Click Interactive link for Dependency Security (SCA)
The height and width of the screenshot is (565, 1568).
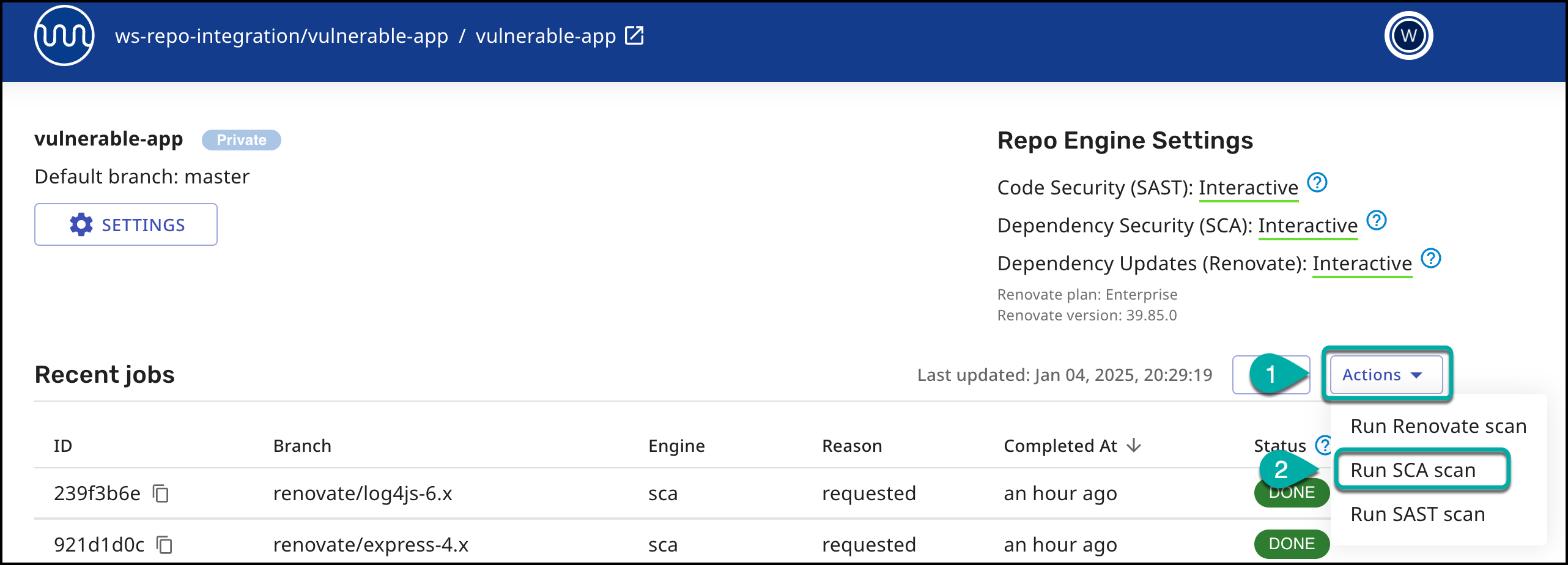(x=1307, y=226)
